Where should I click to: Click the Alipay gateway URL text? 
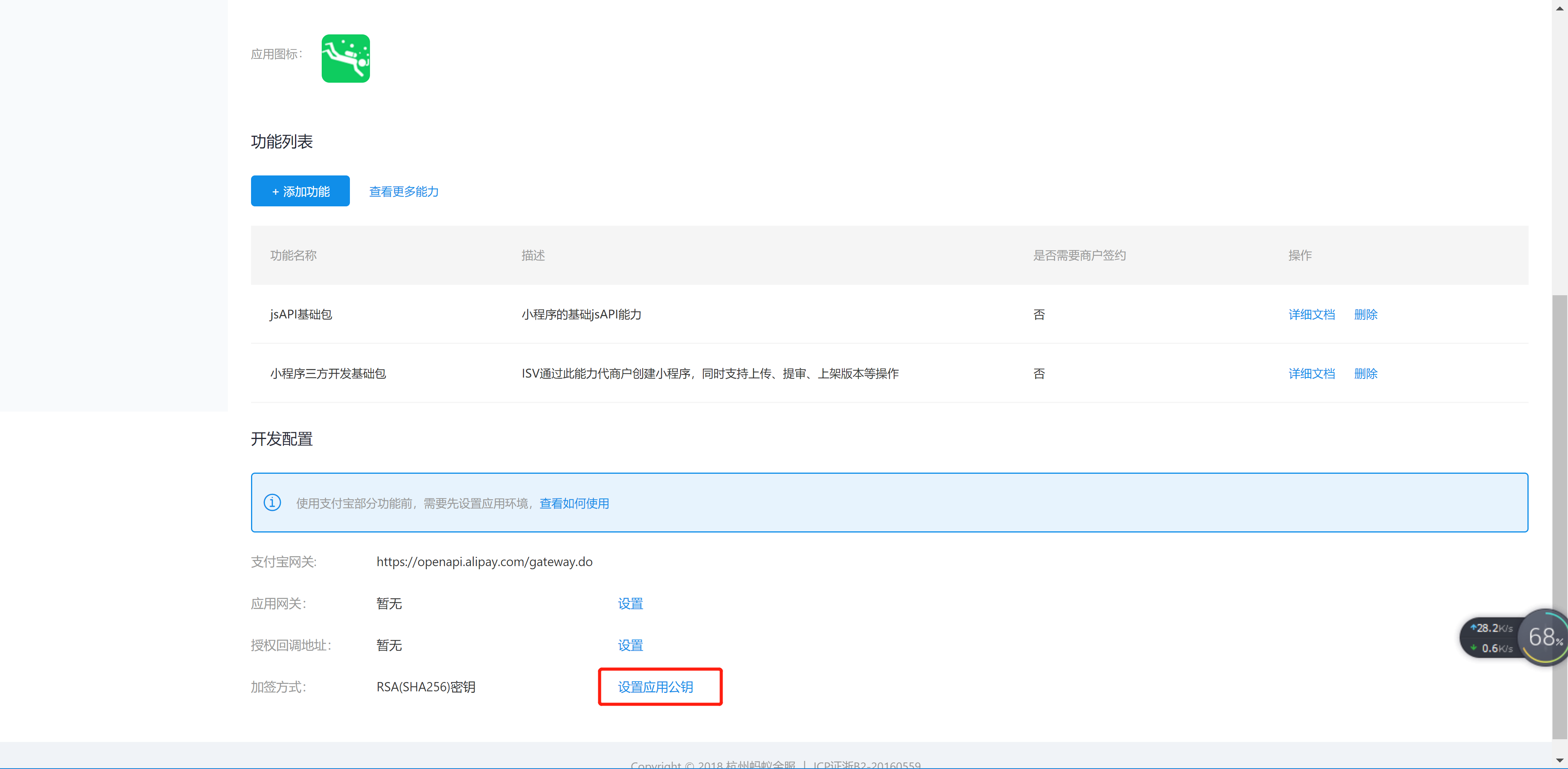[484, 561]
